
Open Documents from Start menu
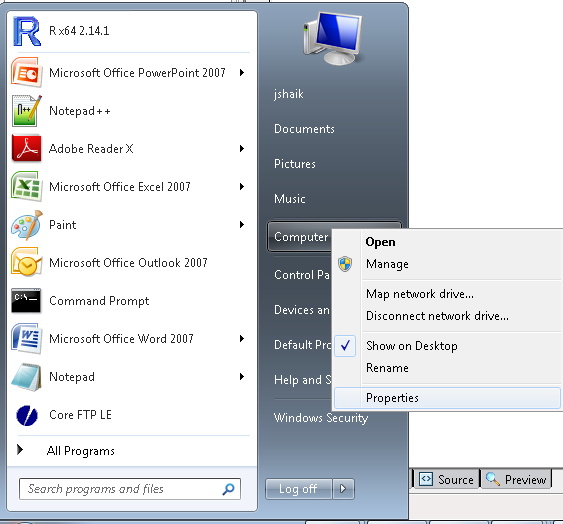[x=304, y=129]
